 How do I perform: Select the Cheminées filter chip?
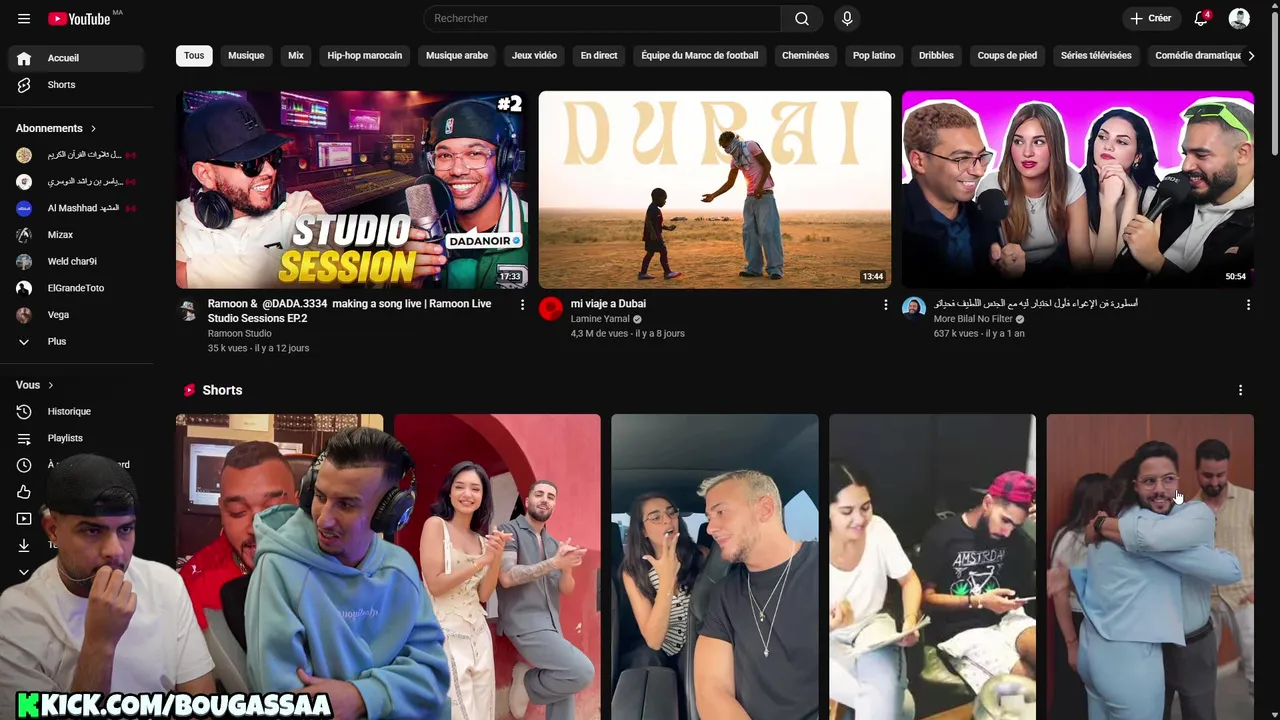(x=805, y=56)
